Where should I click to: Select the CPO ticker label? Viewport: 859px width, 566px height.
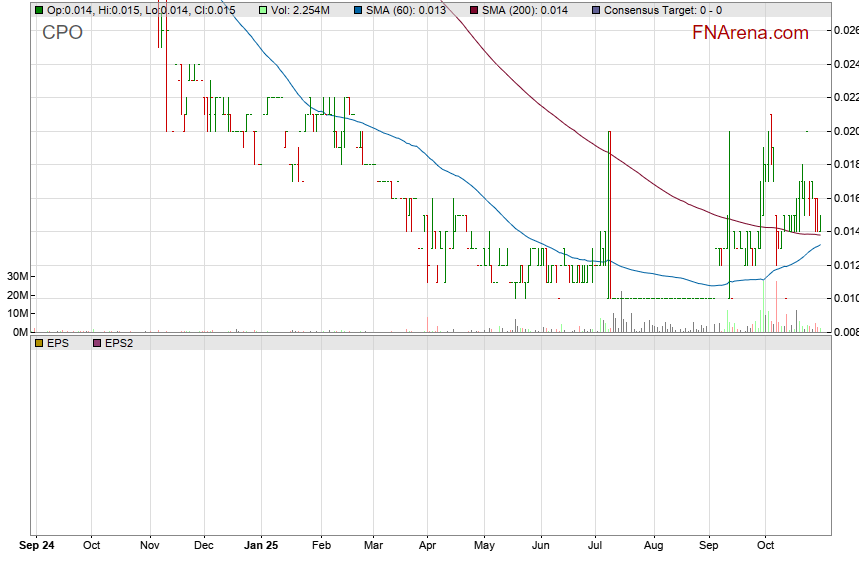(62, 33)
